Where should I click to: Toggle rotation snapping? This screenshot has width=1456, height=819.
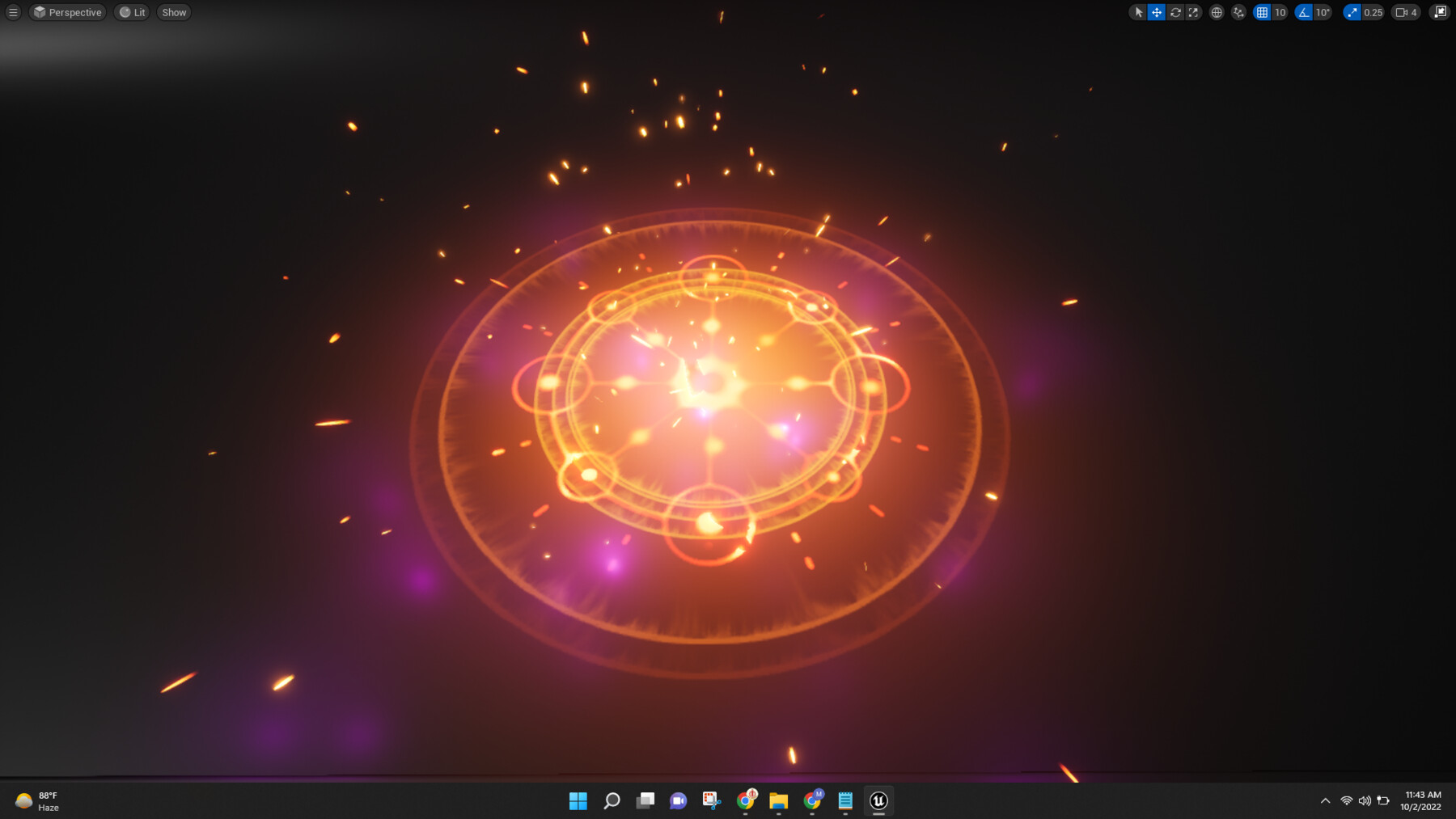[1302, 12]
